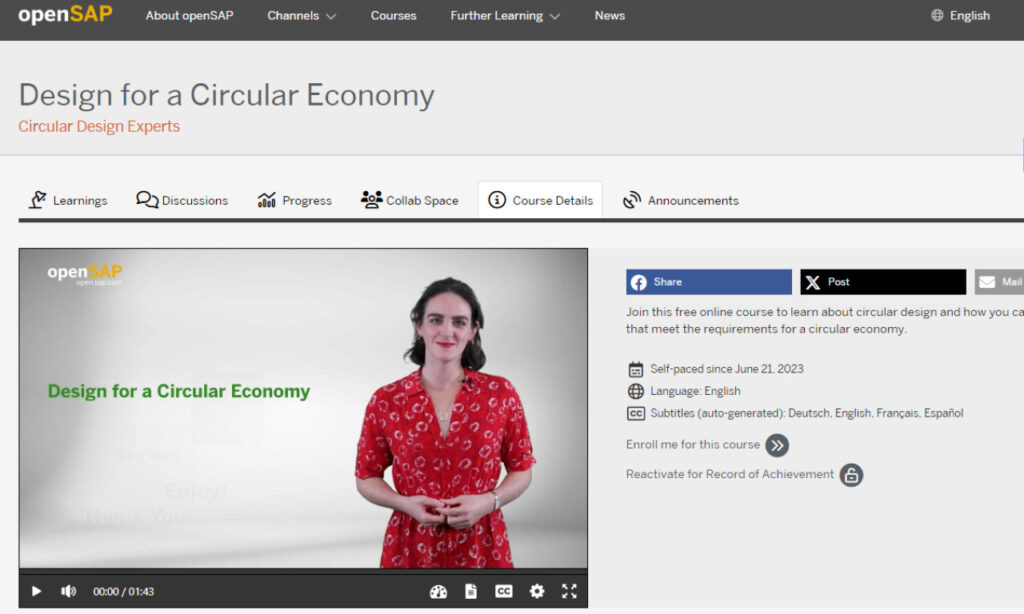This screenshot has width=1024, height=614.
Task: Click the Announcements satellite icon
Action: [632, 200]
